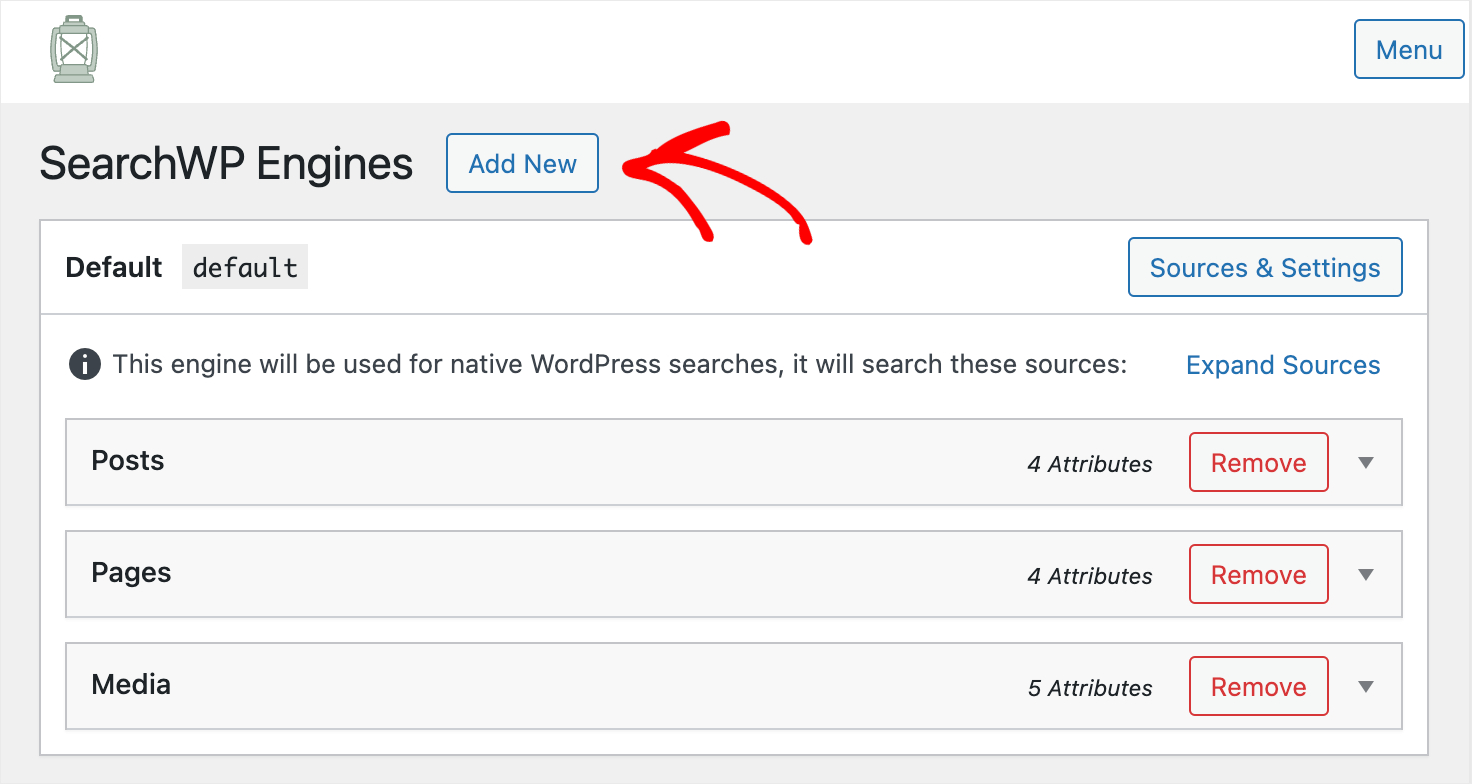Remove the Media source
The width and height of the screenshot is (1472, 784).
click(1259, 686)
